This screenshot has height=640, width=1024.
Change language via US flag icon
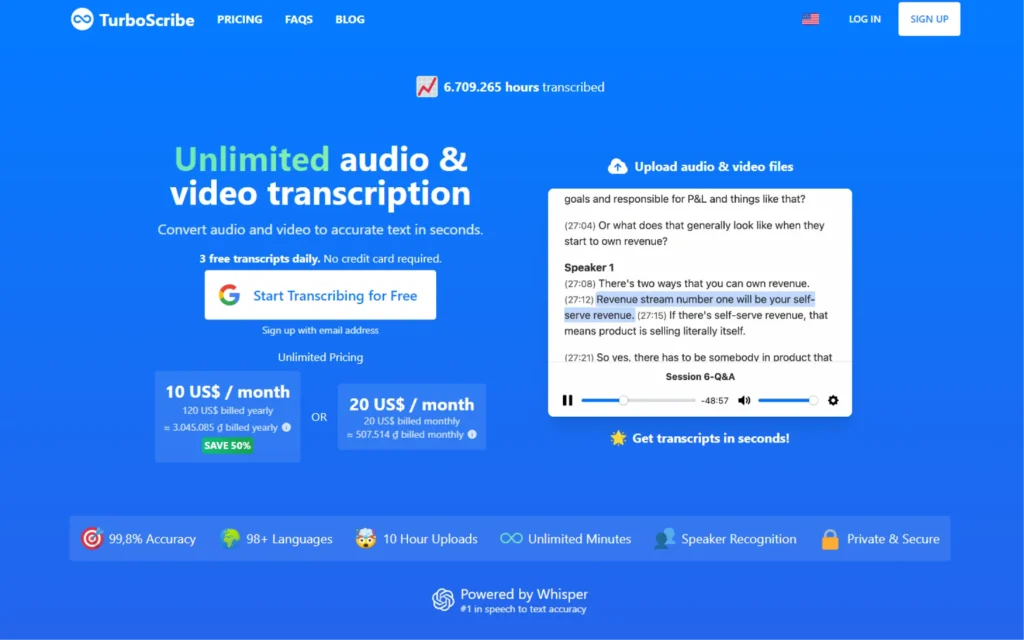point(810,19)
